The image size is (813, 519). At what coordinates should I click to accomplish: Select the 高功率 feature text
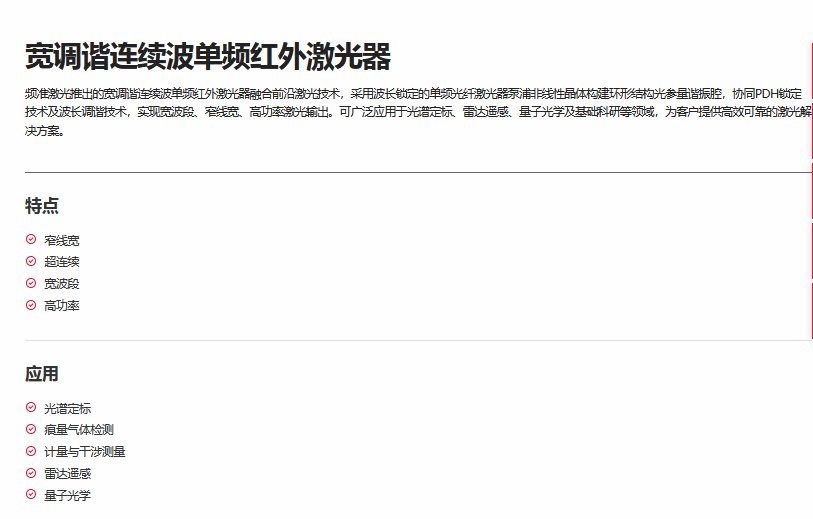point(62,305)
